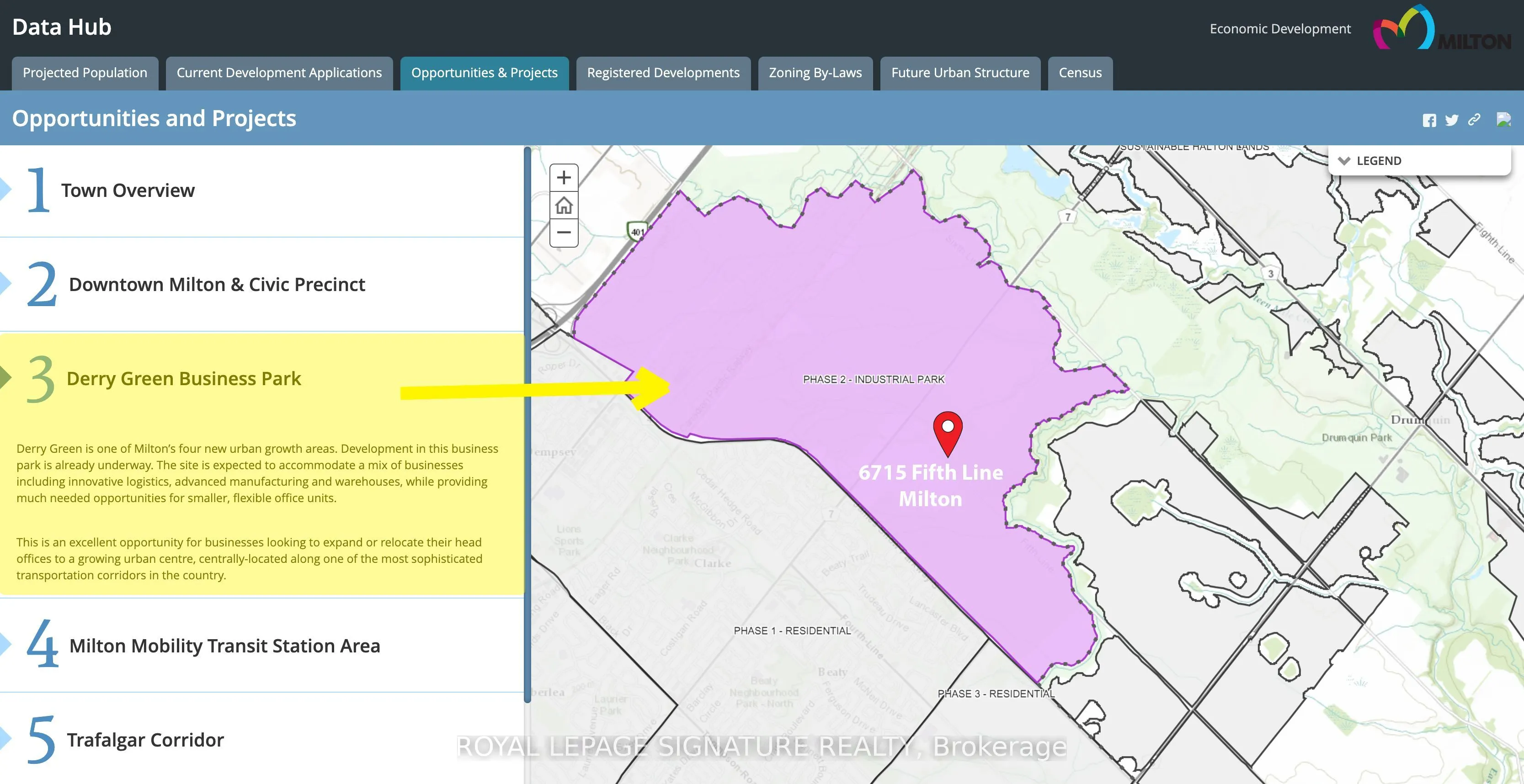The image size is (1524, 784).
Task: Switch to Projected Population tab
Action: point(85,73)
